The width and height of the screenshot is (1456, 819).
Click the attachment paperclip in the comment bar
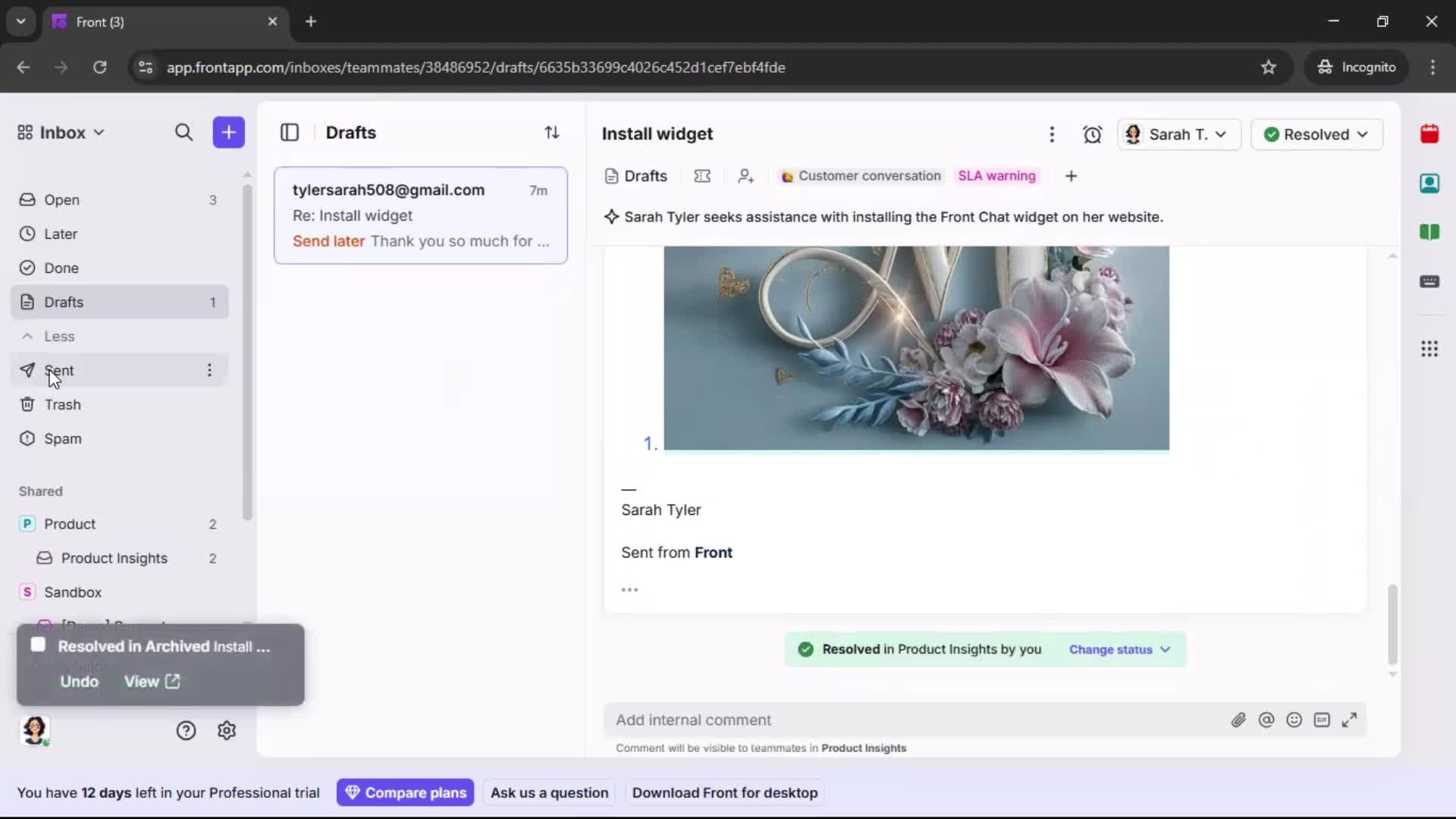click(x=1239, y=720)
